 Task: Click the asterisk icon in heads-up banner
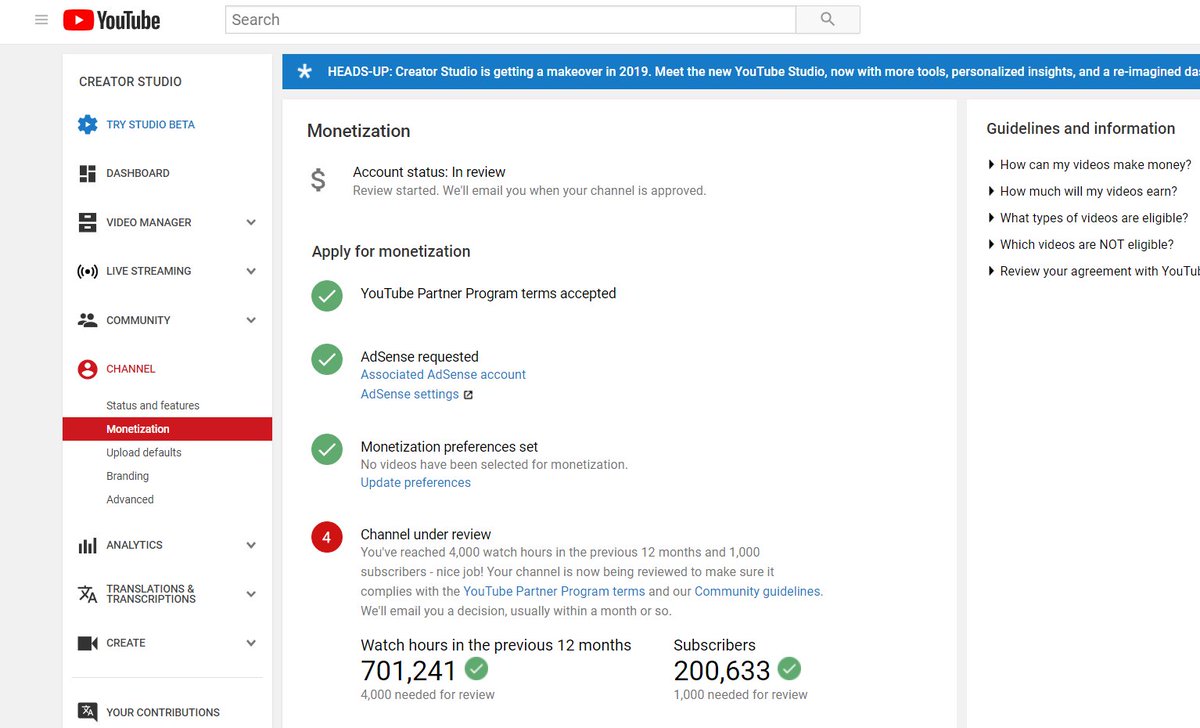(305, 72)
